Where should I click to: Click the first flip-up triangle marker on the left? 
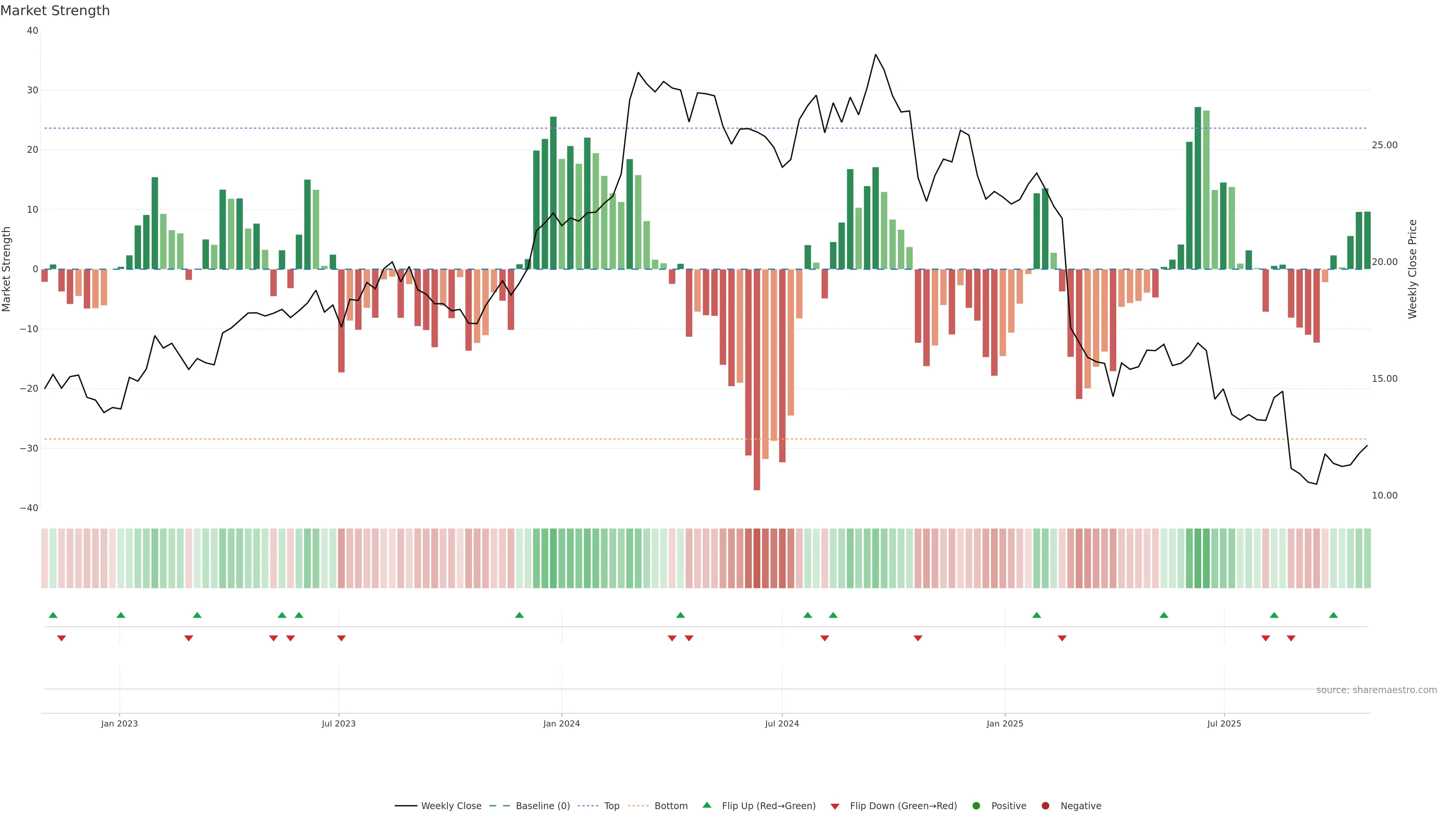[53, 615]
